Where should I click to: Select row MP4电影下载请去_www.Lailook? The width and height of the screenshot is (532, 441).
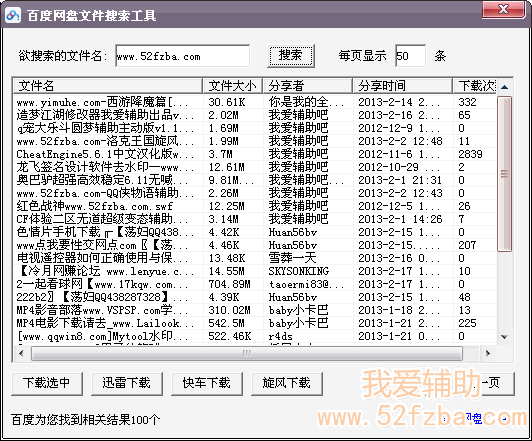tap(255, 323)
